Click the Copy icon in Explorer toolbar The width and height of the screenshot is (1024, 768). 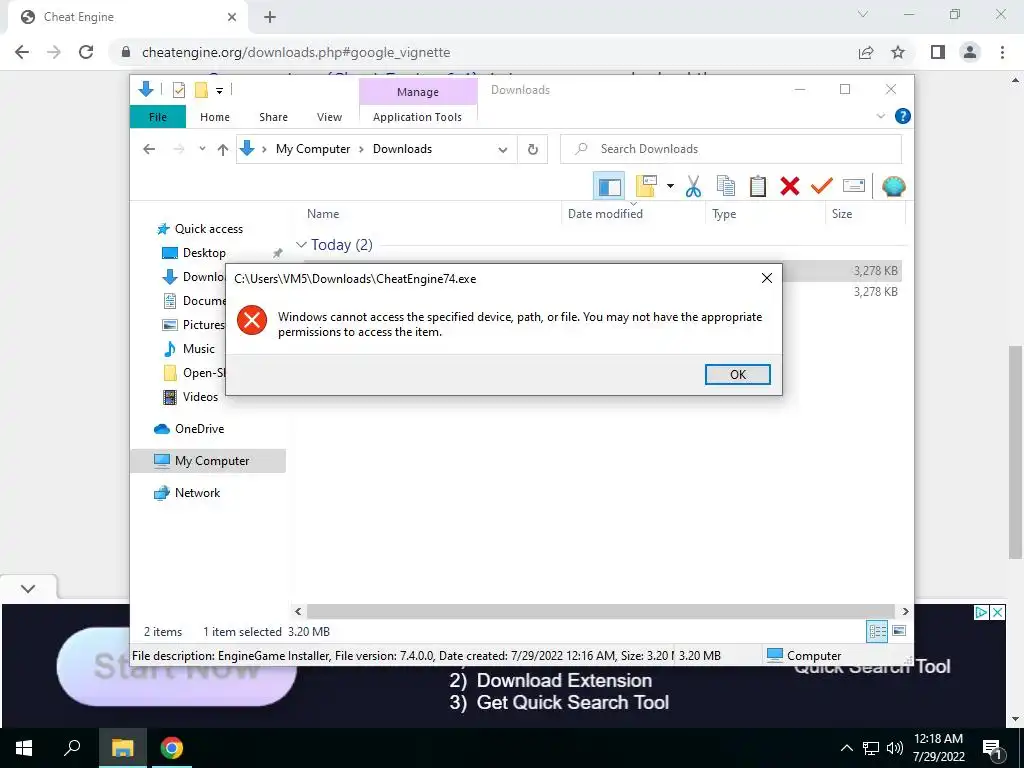(x=726, y=186)
